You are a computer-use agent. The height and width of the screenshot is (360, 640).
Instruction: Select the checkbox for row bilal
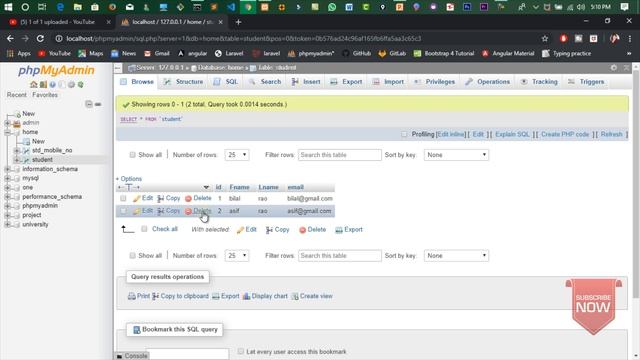(x=123, y=198)
